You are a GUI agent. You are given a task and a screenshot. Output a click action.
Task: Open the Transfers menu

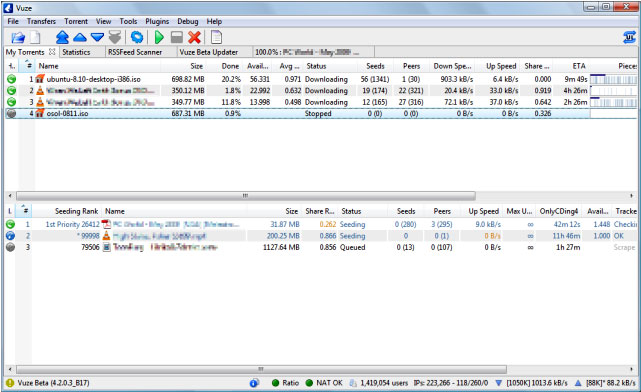(x=41, y=21)
